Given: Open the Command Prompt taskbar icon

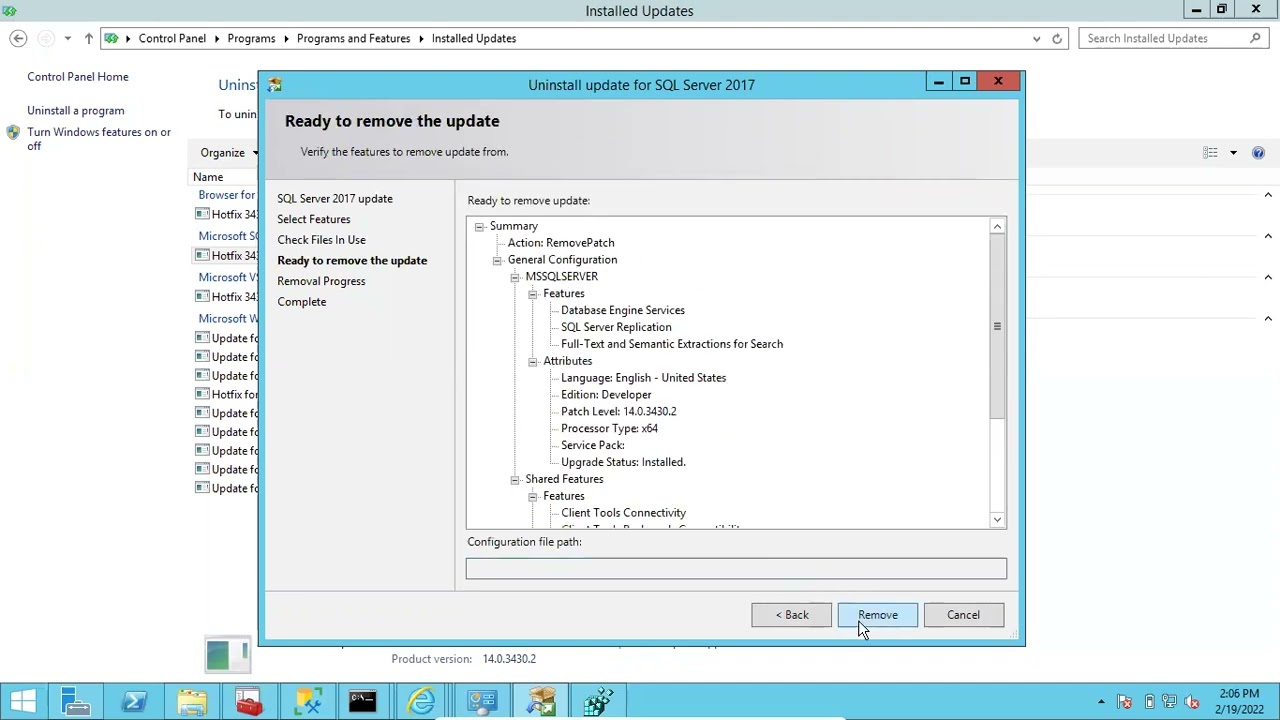Looking at the screenshot, I should click(x=363, y=702).
